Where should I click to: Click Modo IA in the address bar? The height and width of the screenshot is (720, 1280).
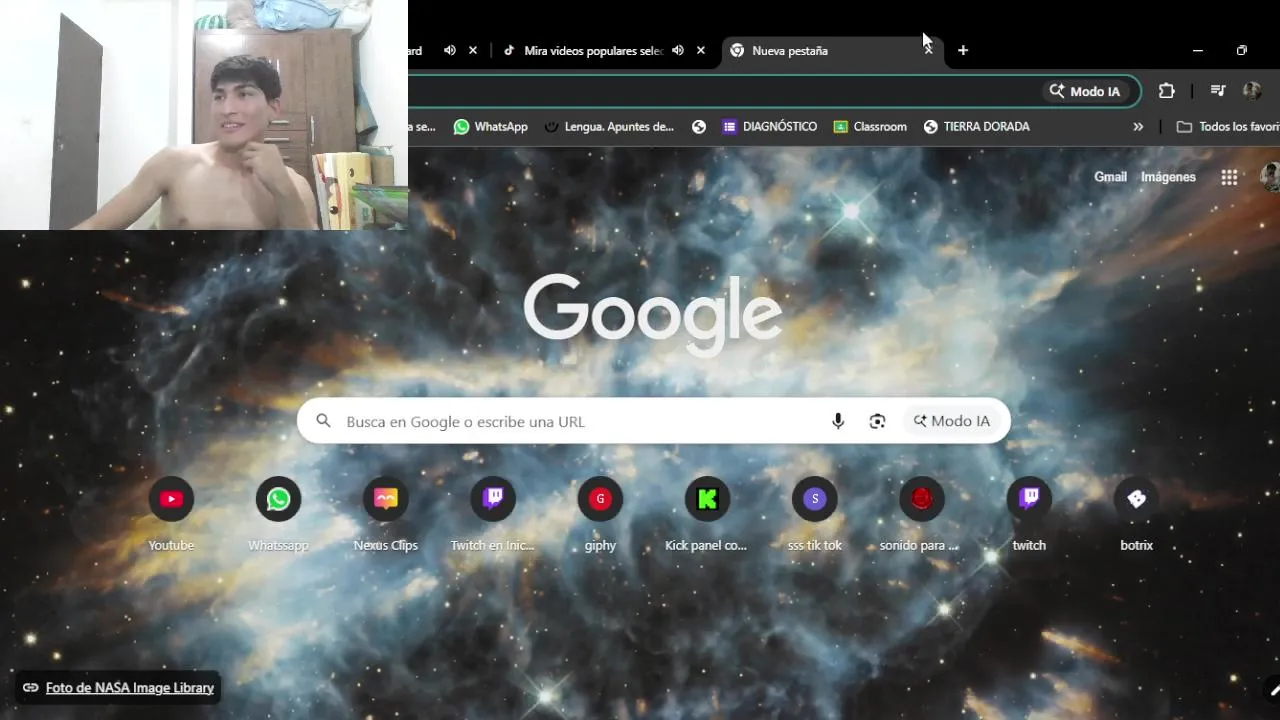(1085, 91)
